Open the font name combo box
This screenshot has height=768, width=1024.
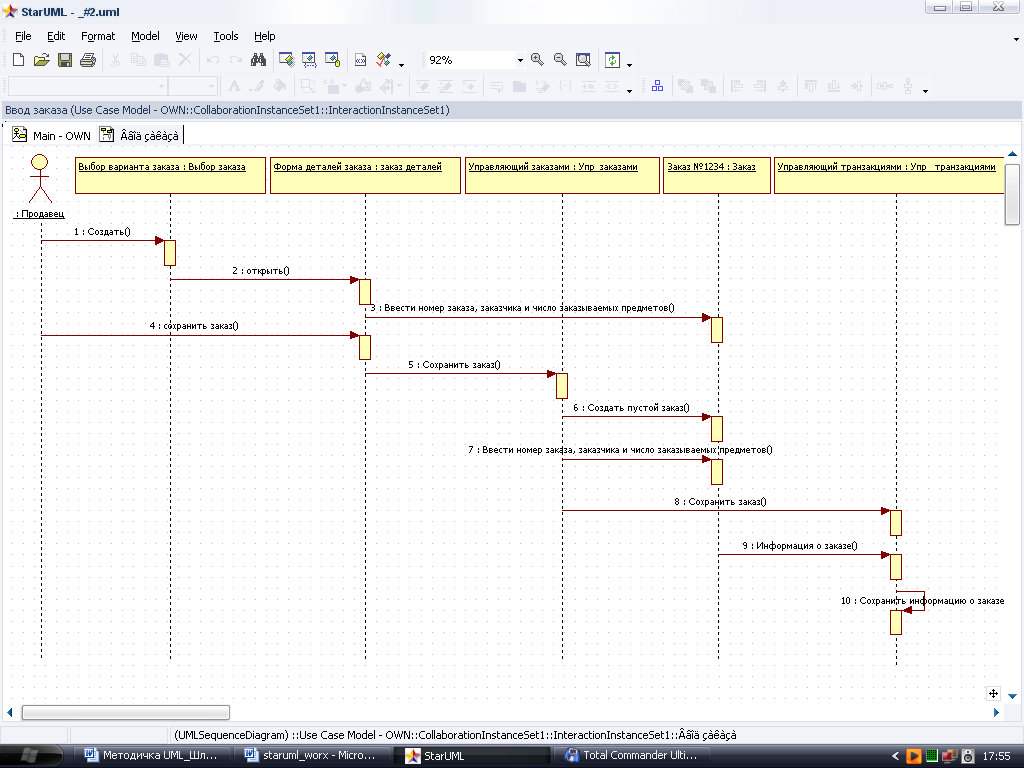87,86
